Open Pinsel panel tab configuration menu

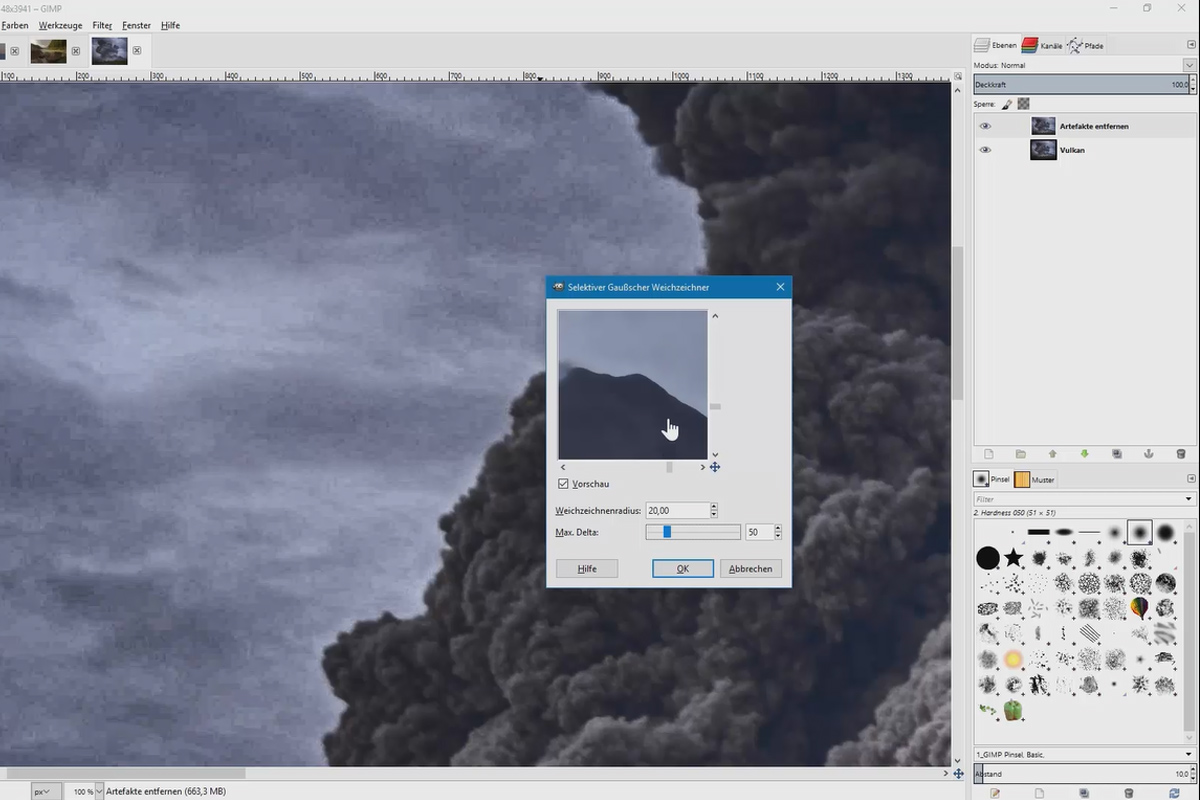(1190, 479)
